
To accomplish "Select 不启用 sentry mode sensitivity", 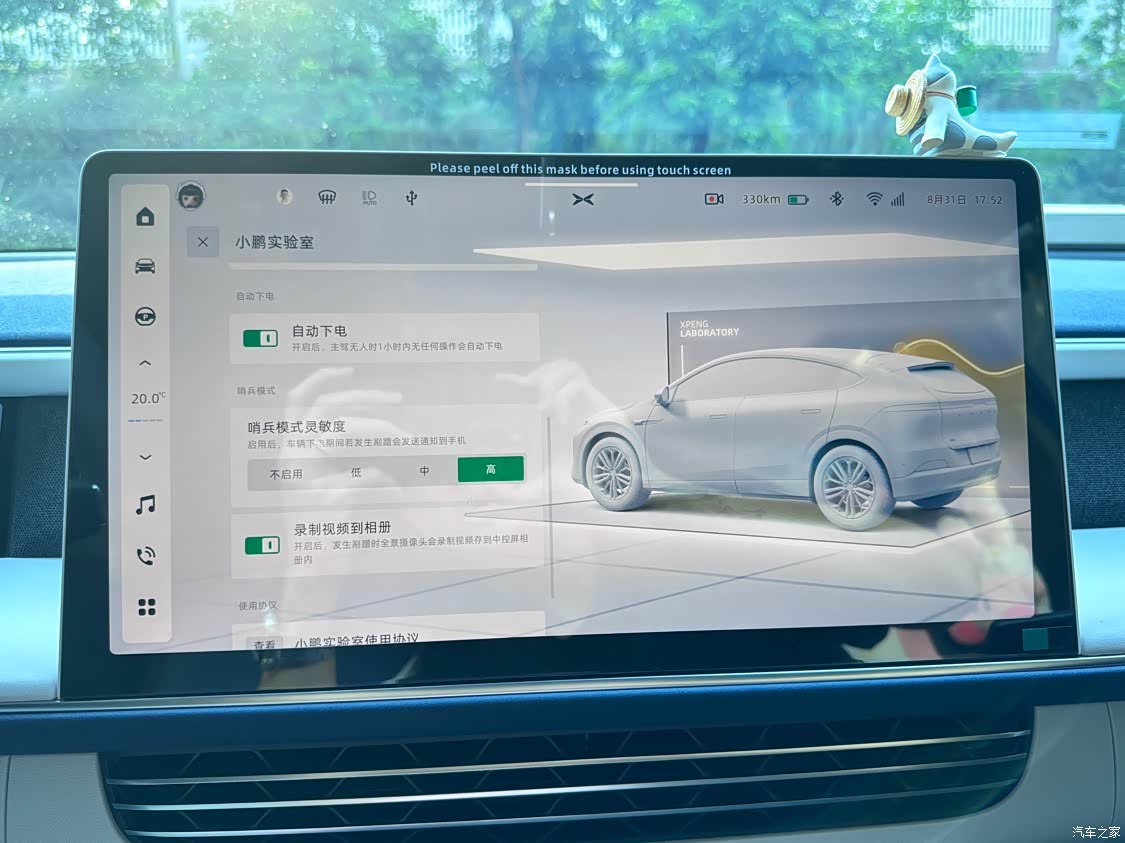I will click(286, 473).
